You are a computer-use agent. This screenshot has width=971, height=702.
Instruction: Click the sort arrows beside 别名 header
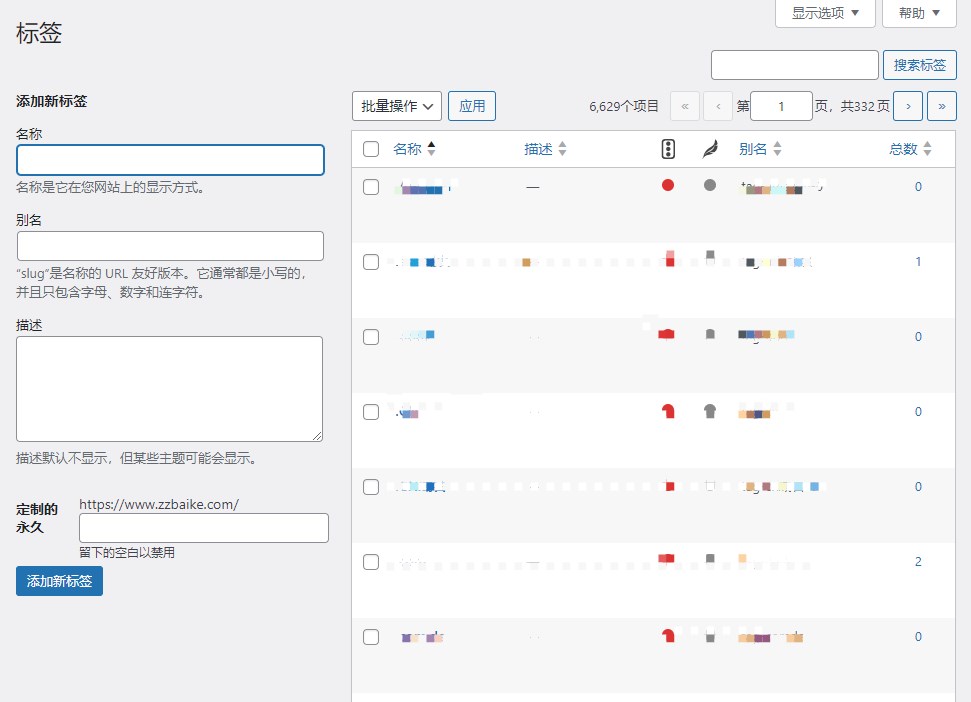(x=777, y=149)
